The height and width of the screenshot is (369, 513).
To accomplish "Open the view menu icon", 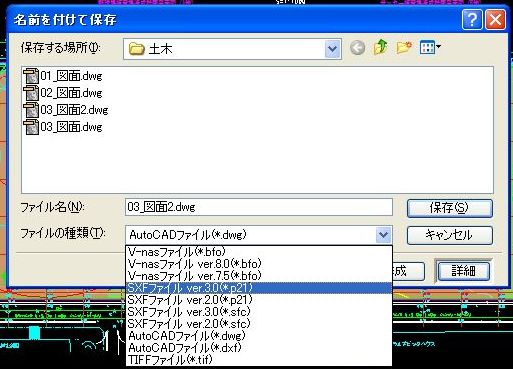I will (x=430, y=48).
